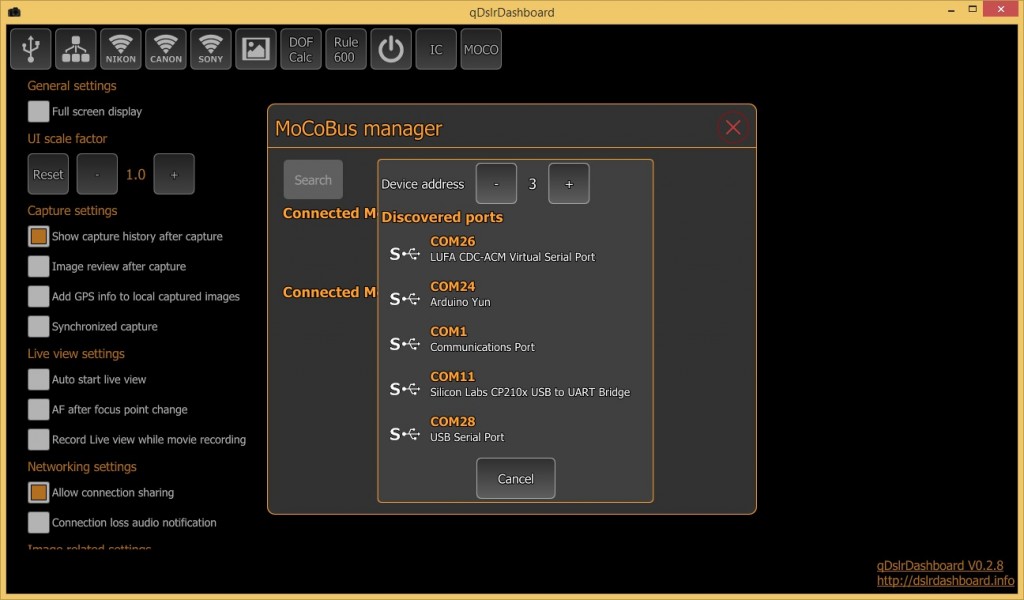The width and height of the screenshot is (1024, 600).
Task: Open the image gallery viewer
Action: (x=255, y=48)
